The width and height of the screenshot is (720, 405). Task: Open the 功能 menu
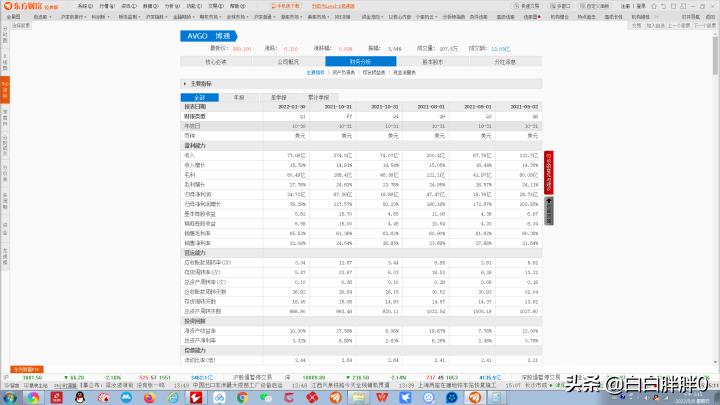coord(194,6)
